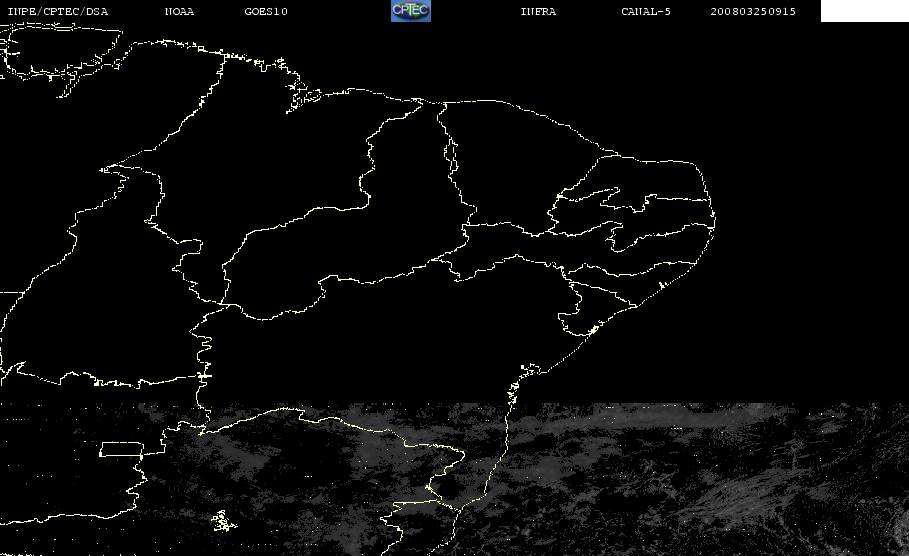Click the coastline bend at bottom center

point(458,510)
